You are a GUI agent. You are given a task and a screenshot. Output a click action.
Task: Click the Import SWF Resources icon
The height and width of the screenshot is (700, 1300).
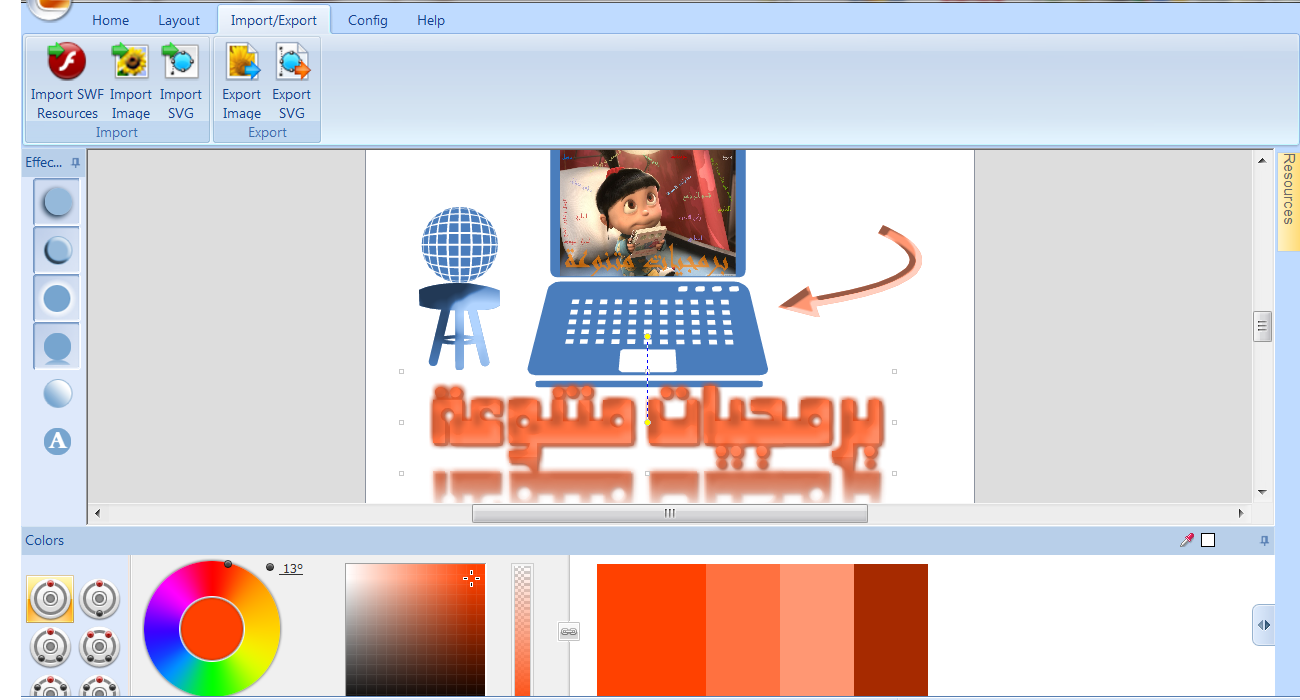[x=67, y=61]
